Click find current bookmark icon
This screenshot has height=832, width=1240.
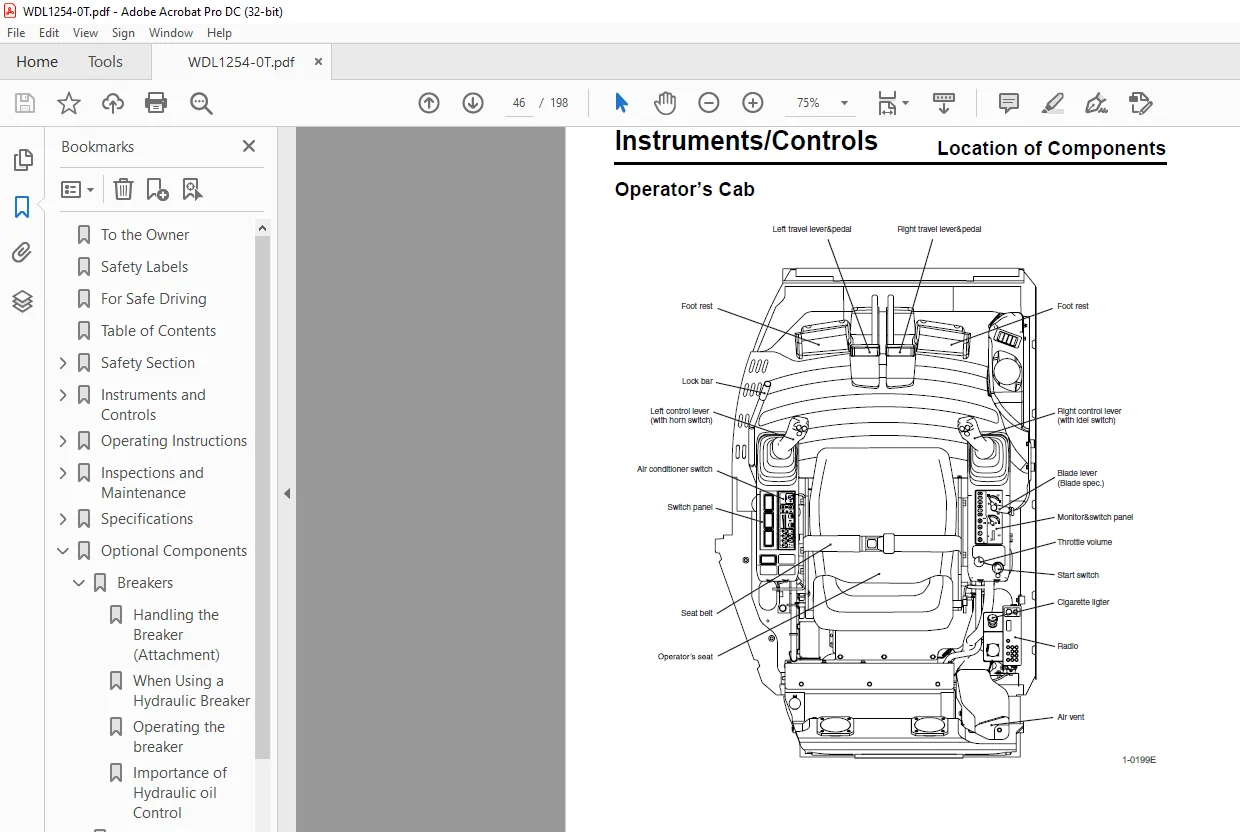[x=193, y=189]
